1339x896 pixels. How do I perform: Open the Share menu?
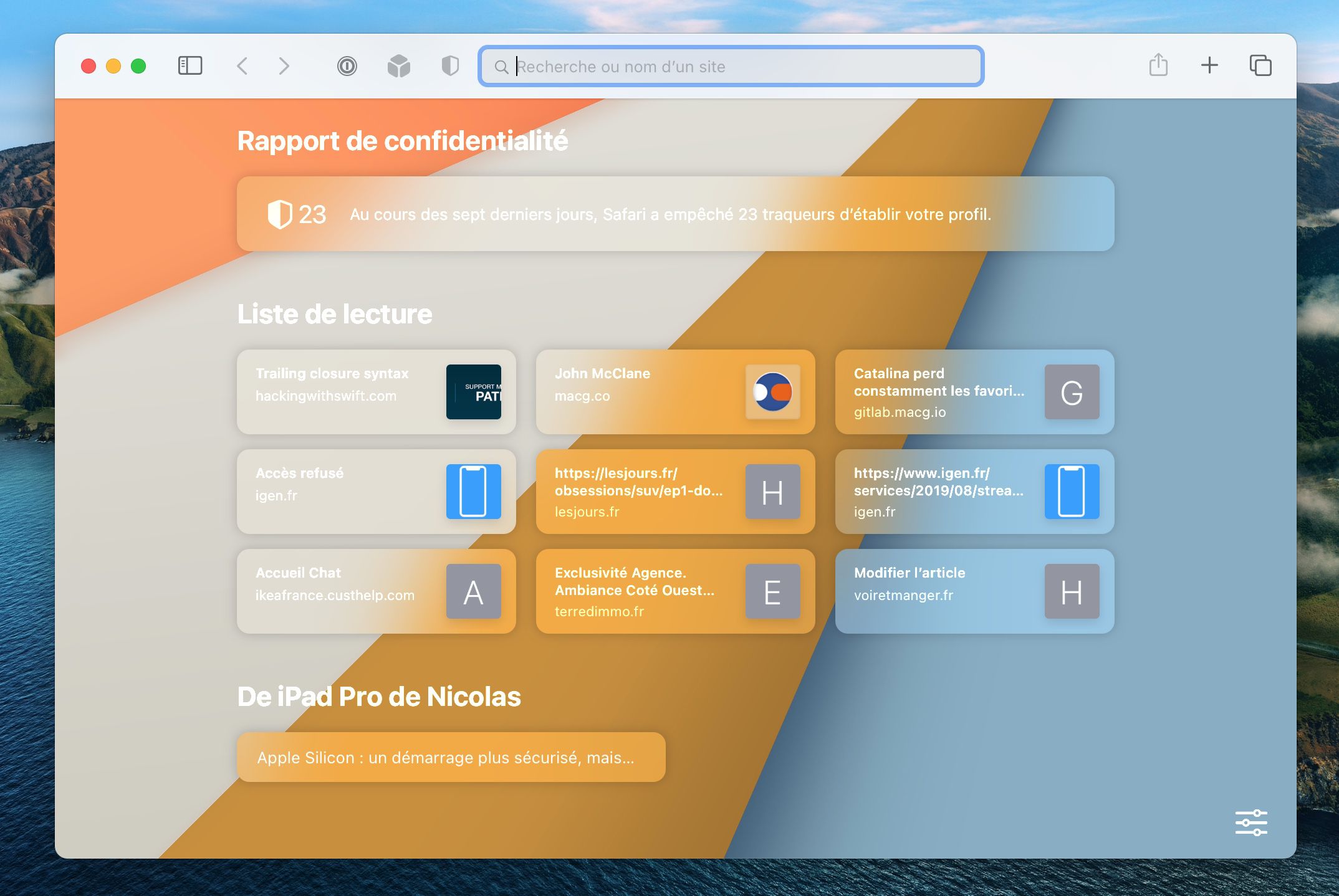click(1158, 65)
